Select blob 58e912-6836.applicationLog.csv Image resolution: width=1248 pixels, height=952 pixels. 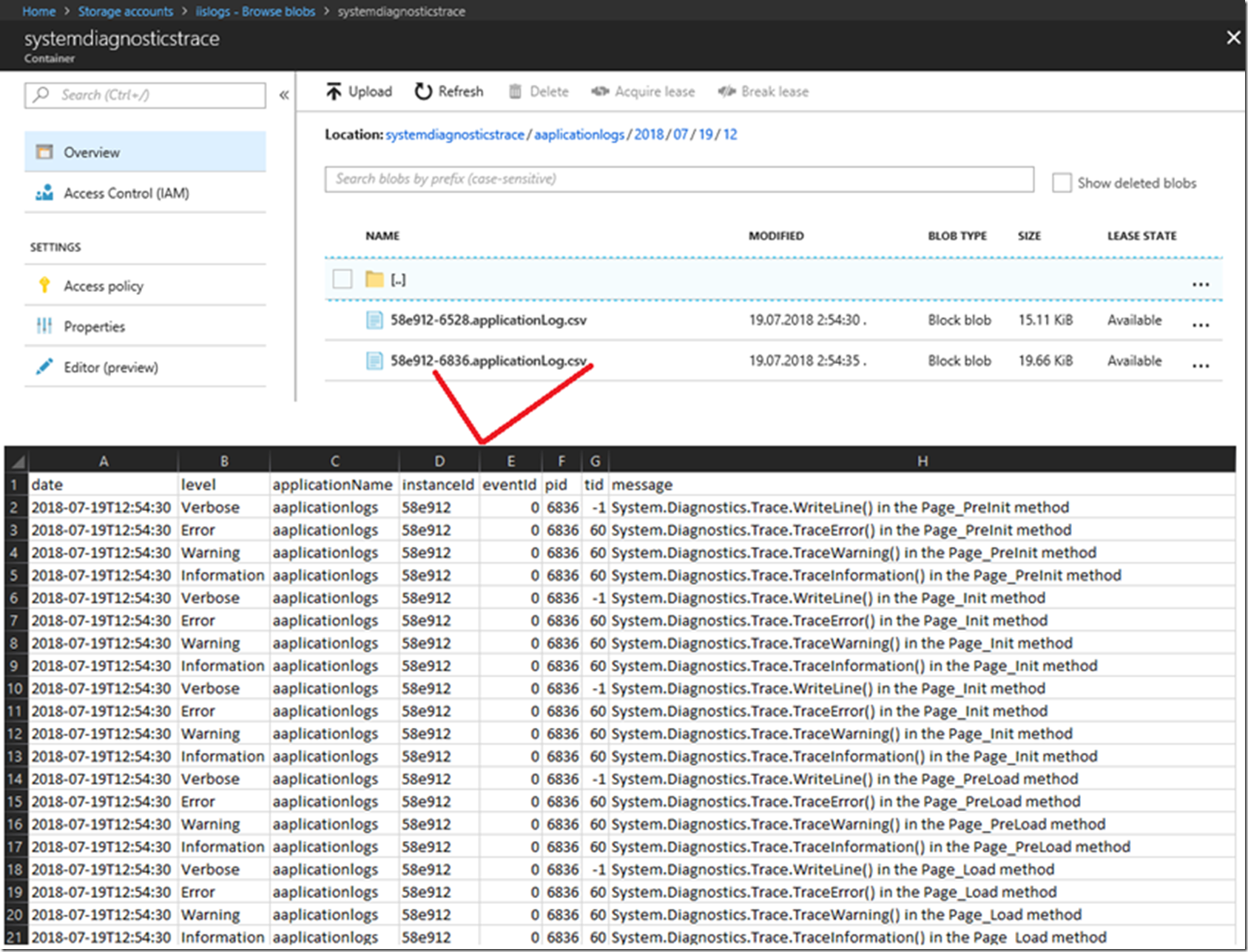pos(488,360)
